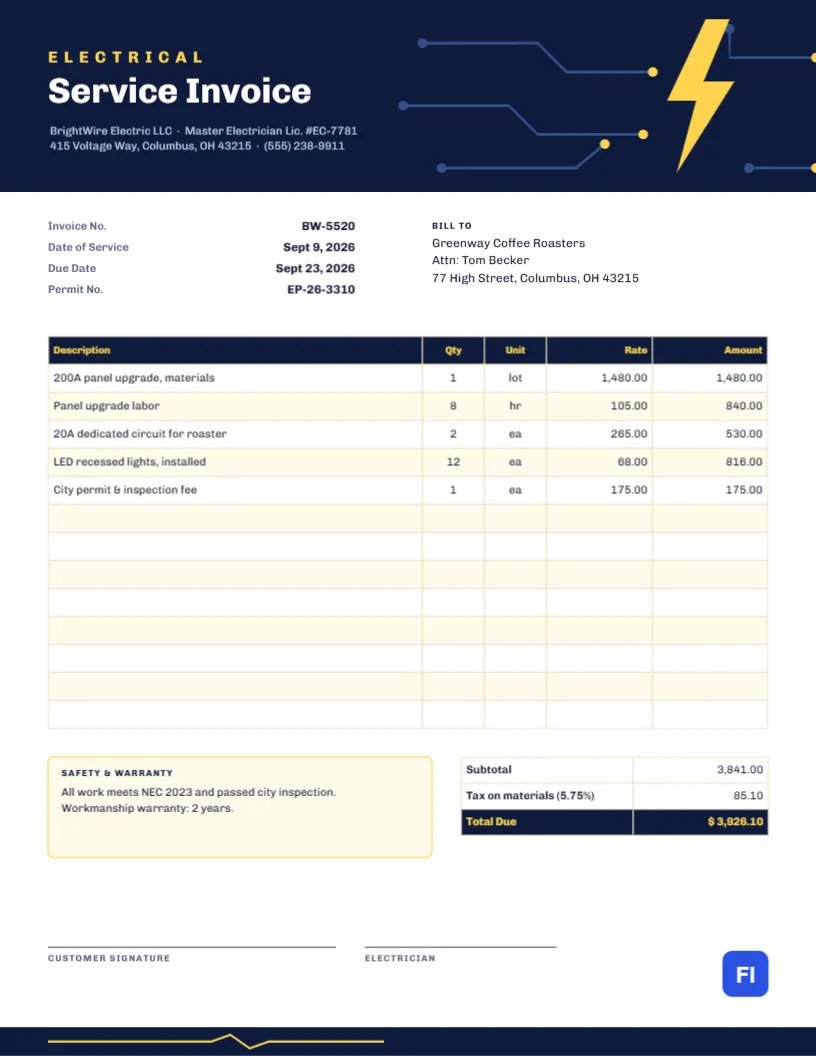Image resolution: width=816 pixels, height=1056 pixels.
Task: Click City permit & inspection fee description
Action: (x=125, y=490)
